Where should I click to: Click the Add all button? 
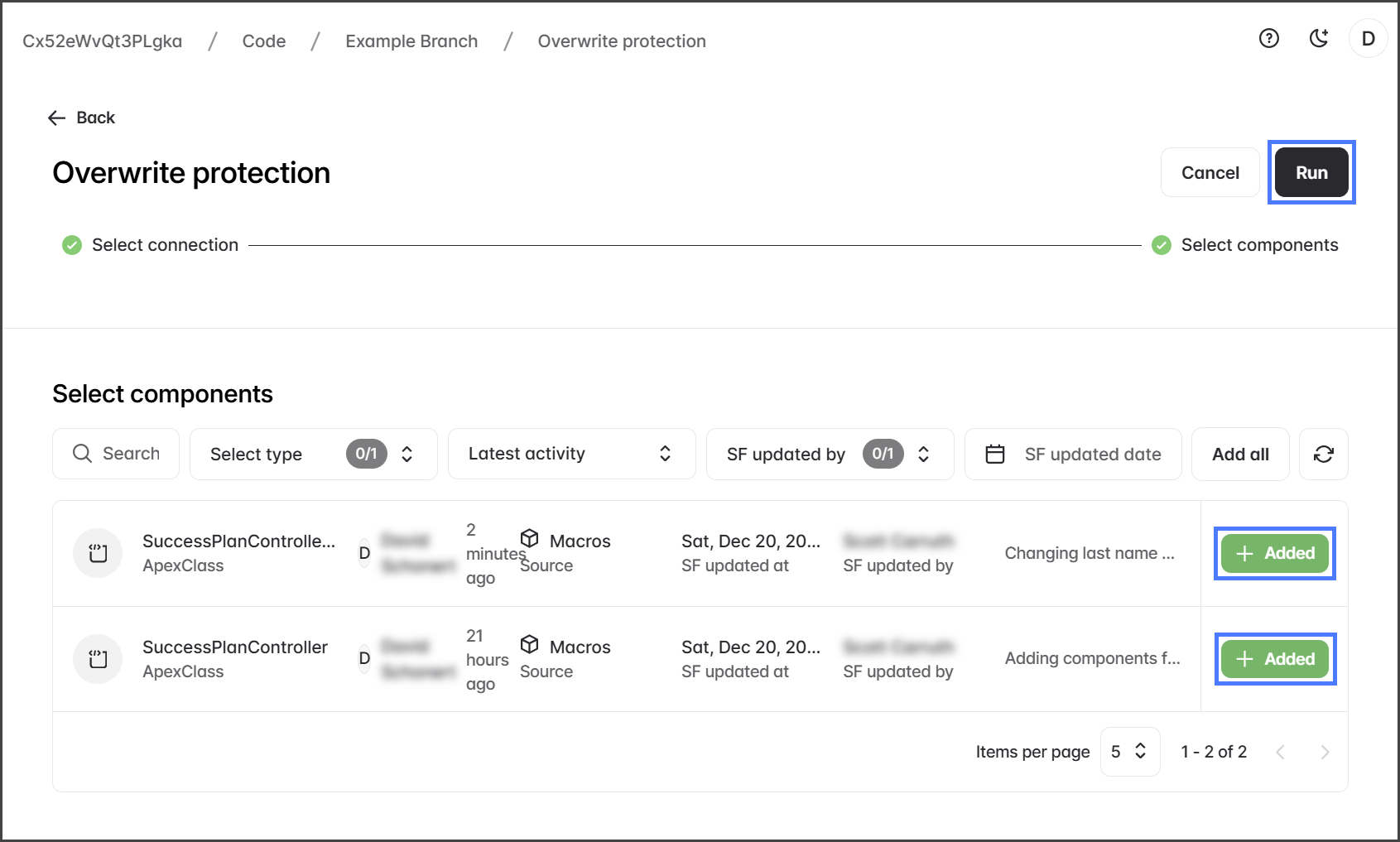click(x=1239, y=454)
